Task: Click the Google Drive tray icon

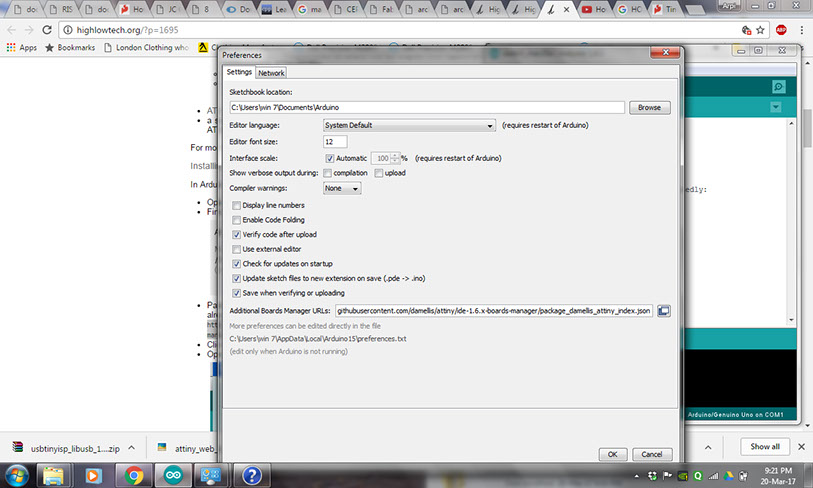Action: [728, 476]
